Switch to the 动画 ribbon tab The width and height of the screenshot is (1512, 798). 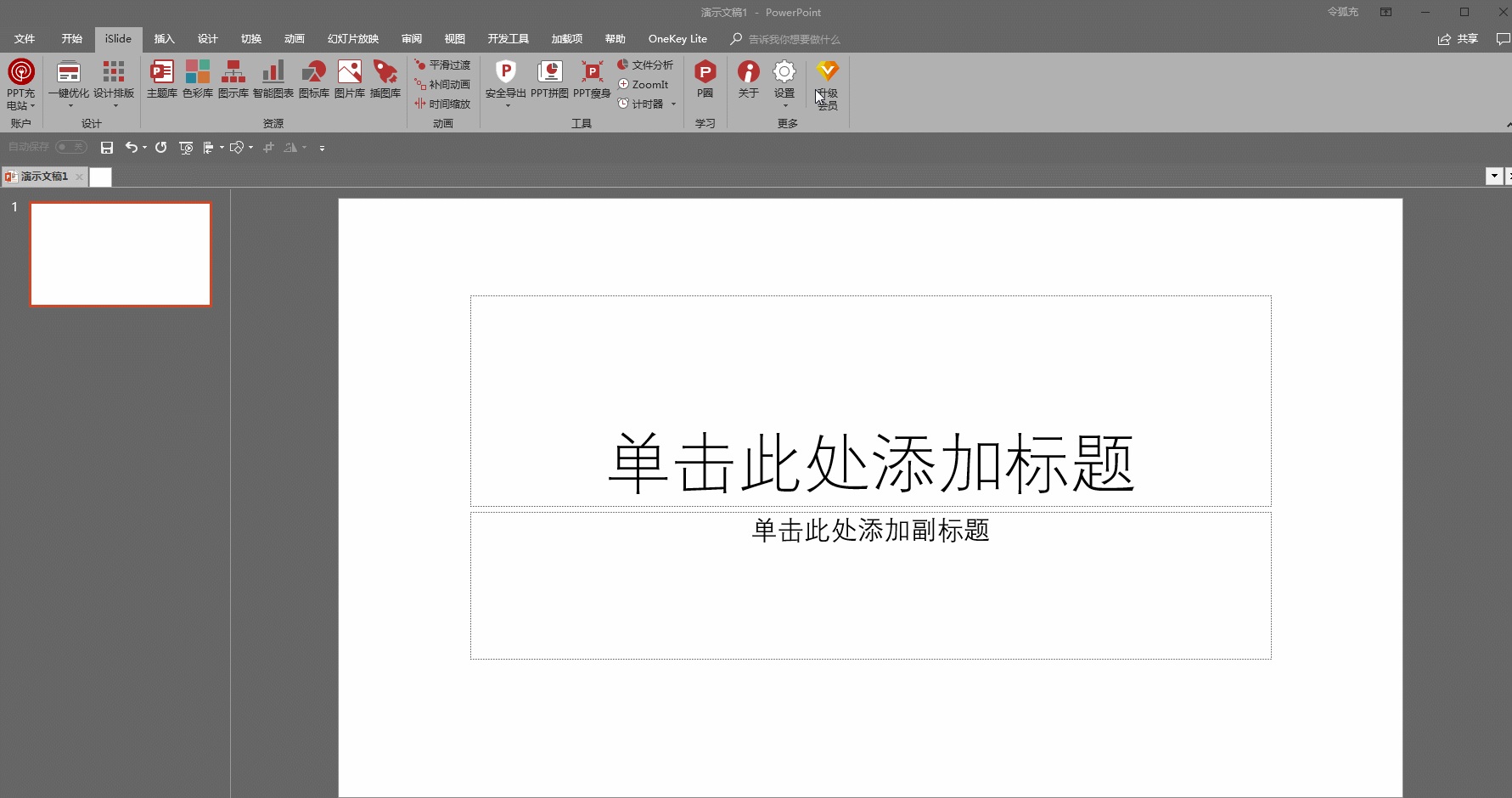tap(294, 38)
